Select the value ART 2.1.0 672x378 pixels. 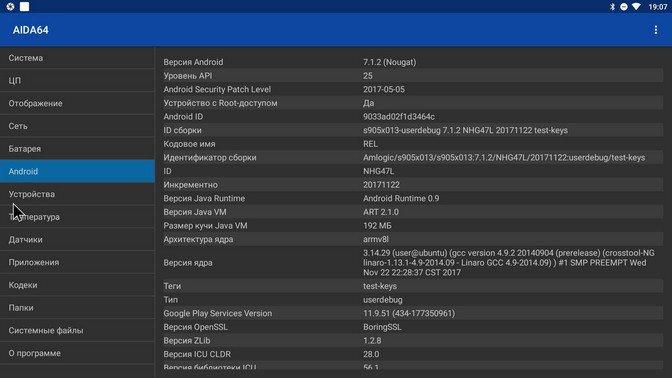(x=381, y=212)
